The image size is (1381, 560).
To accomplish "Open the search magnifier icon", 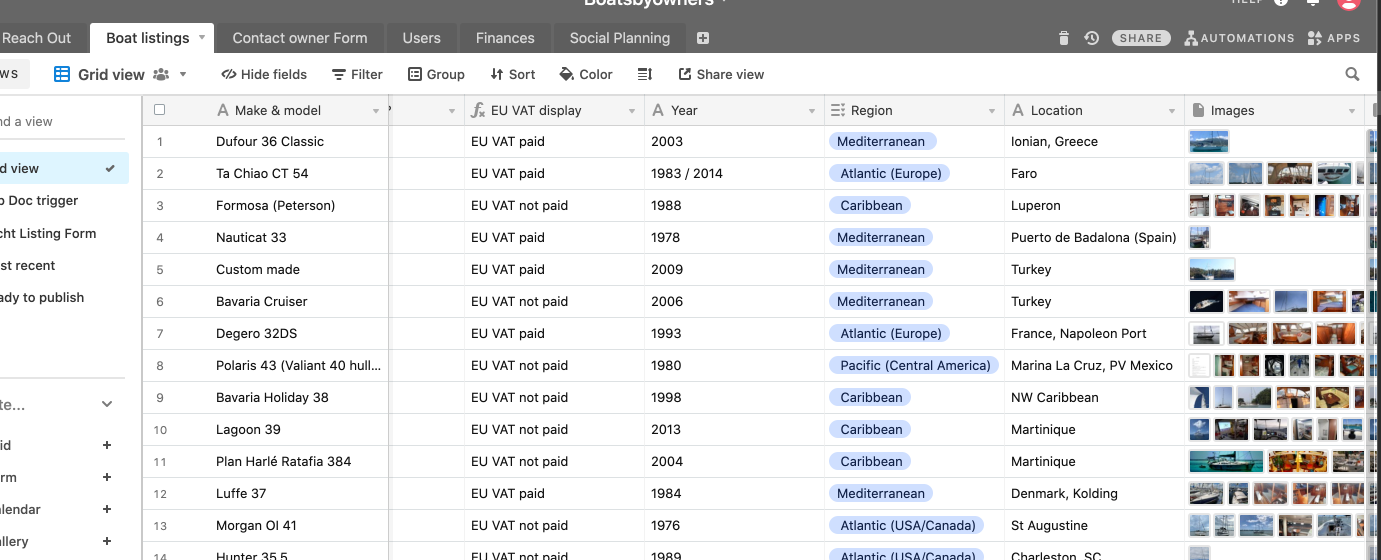I will 1352,74.
